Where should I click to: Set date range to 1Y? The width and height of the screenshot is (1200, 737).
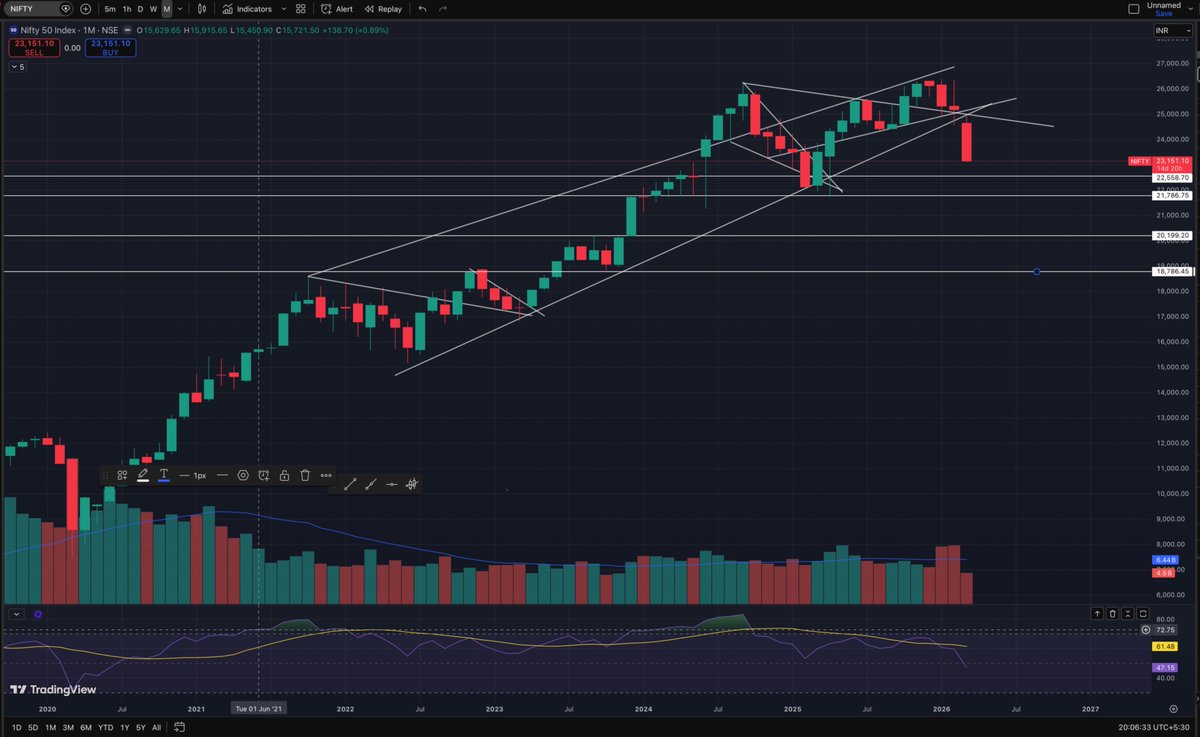125,727
